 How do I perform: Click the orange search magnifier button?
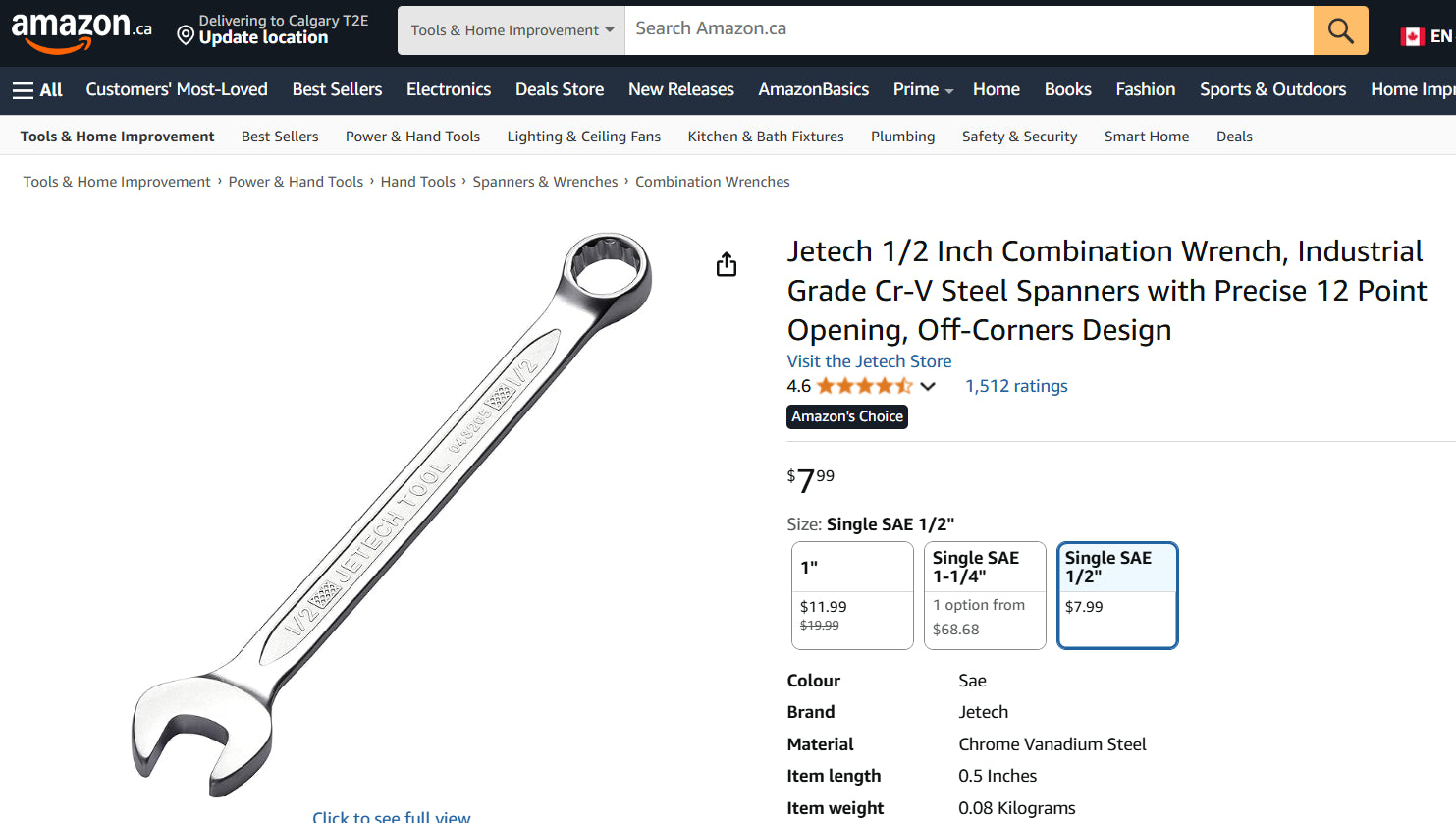(1340, 30)
